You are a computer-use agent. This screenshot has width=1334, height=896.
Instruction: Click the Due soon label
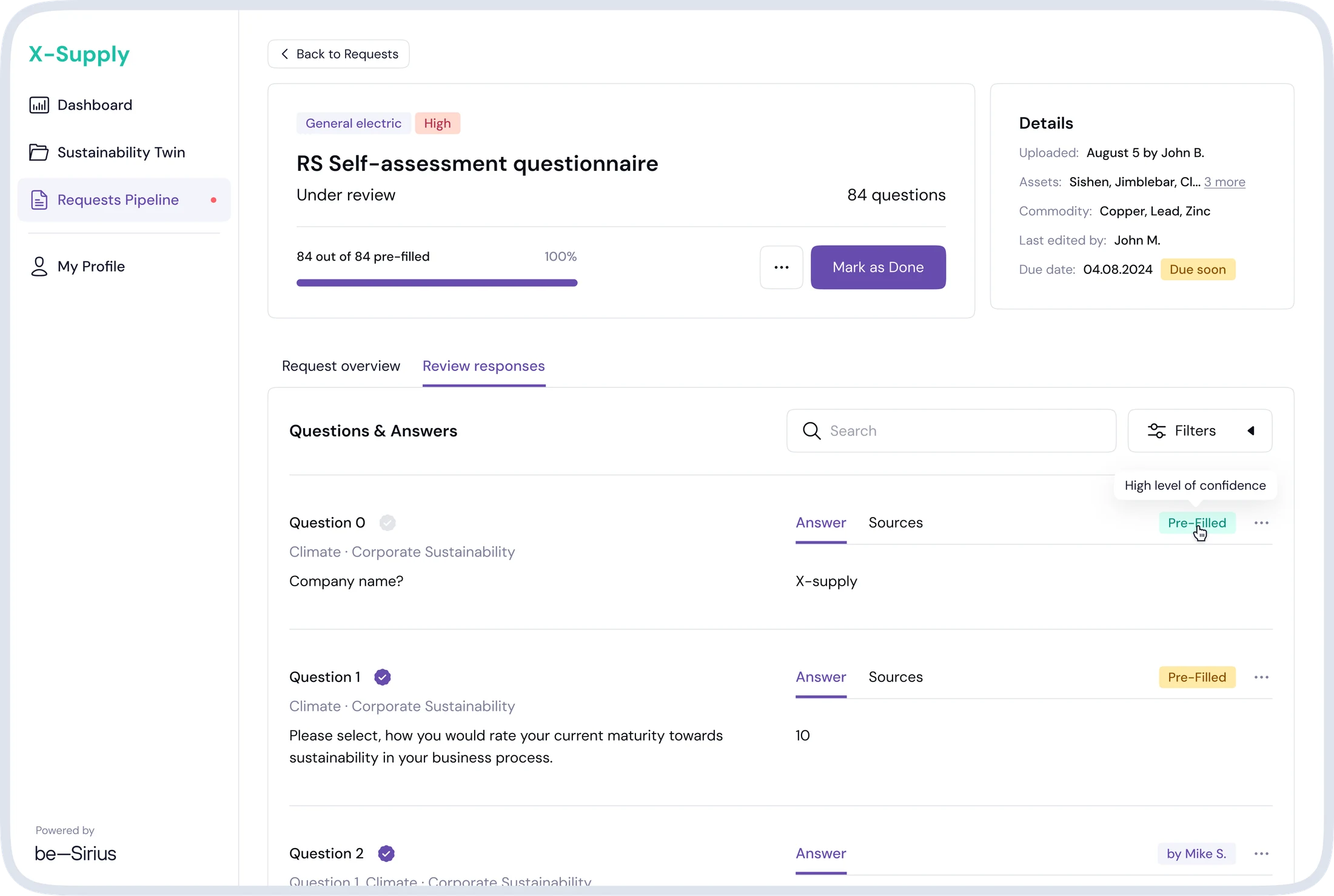1198,269
